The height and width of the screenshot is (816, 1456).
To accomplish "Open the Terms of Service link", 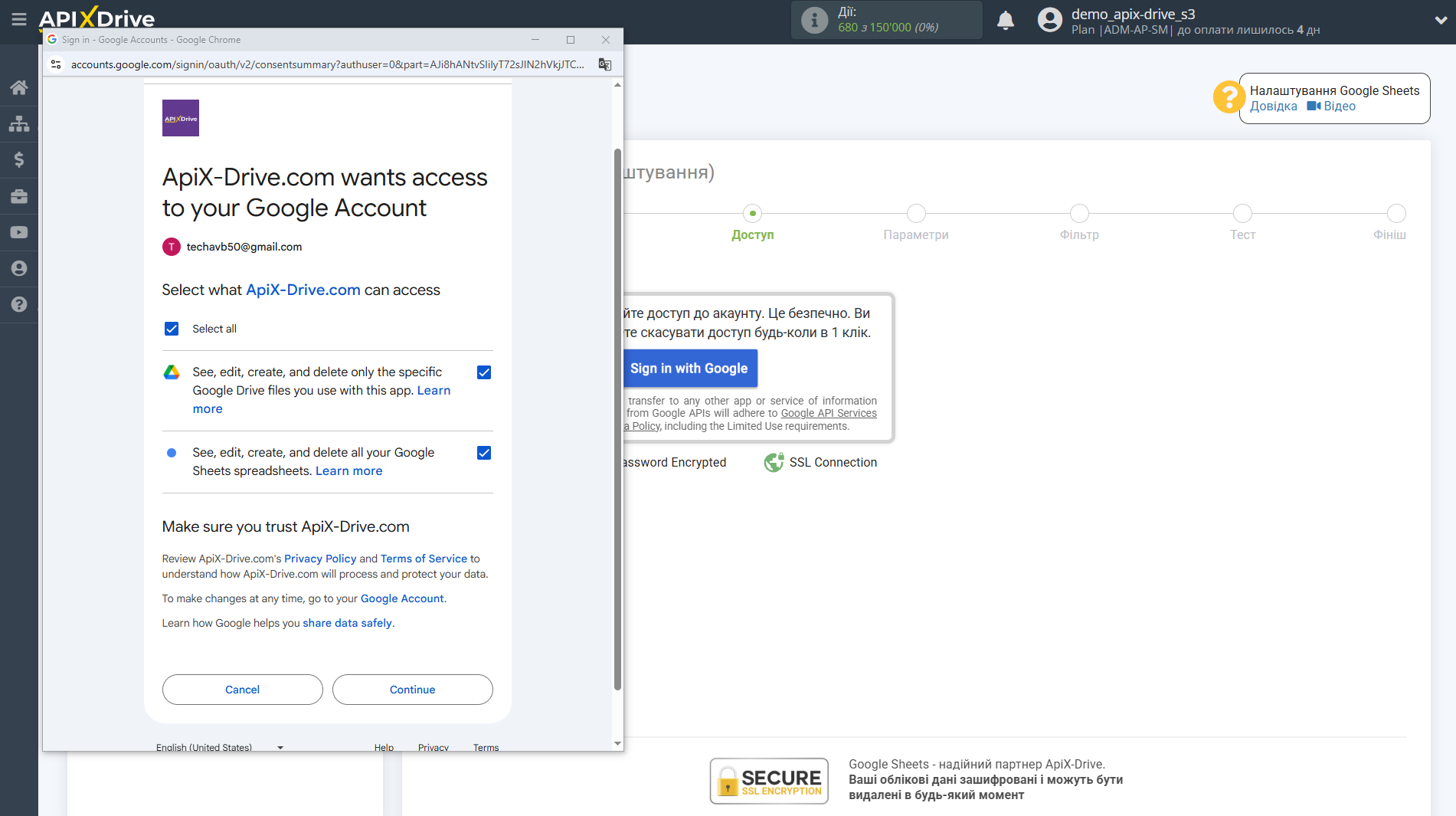I will click(x=424, y=559).
